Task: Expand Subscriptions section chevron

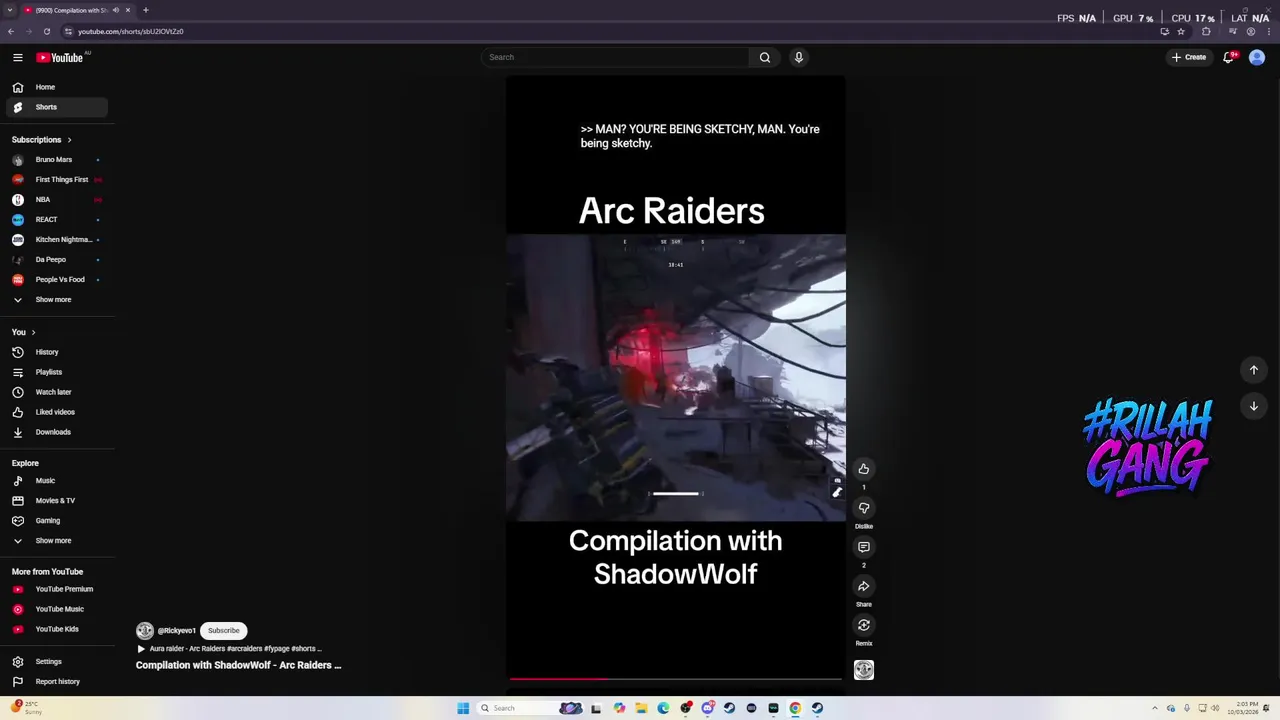Action: [x=69, y=140]
